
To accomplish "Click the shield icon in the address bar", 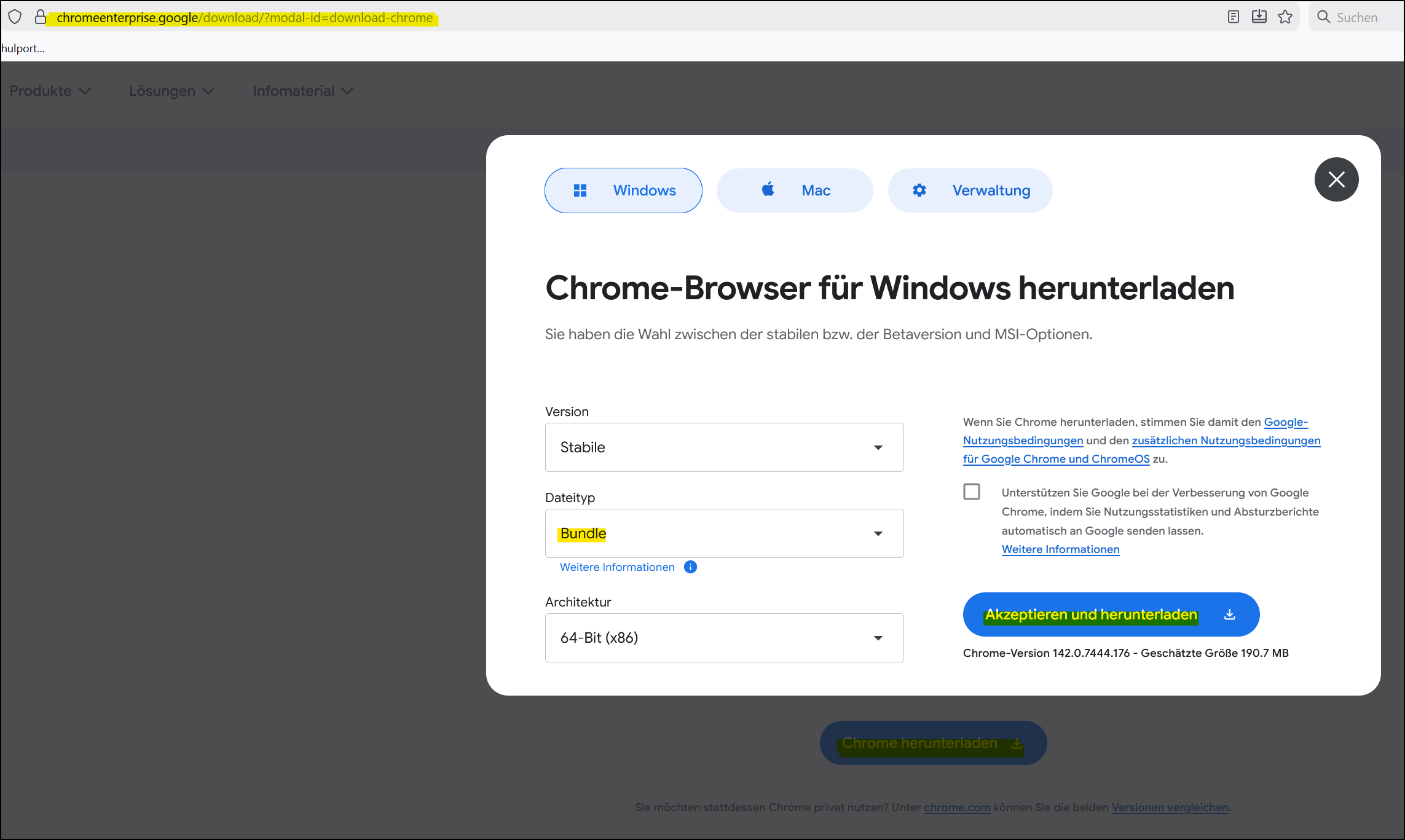I will 15,17.
